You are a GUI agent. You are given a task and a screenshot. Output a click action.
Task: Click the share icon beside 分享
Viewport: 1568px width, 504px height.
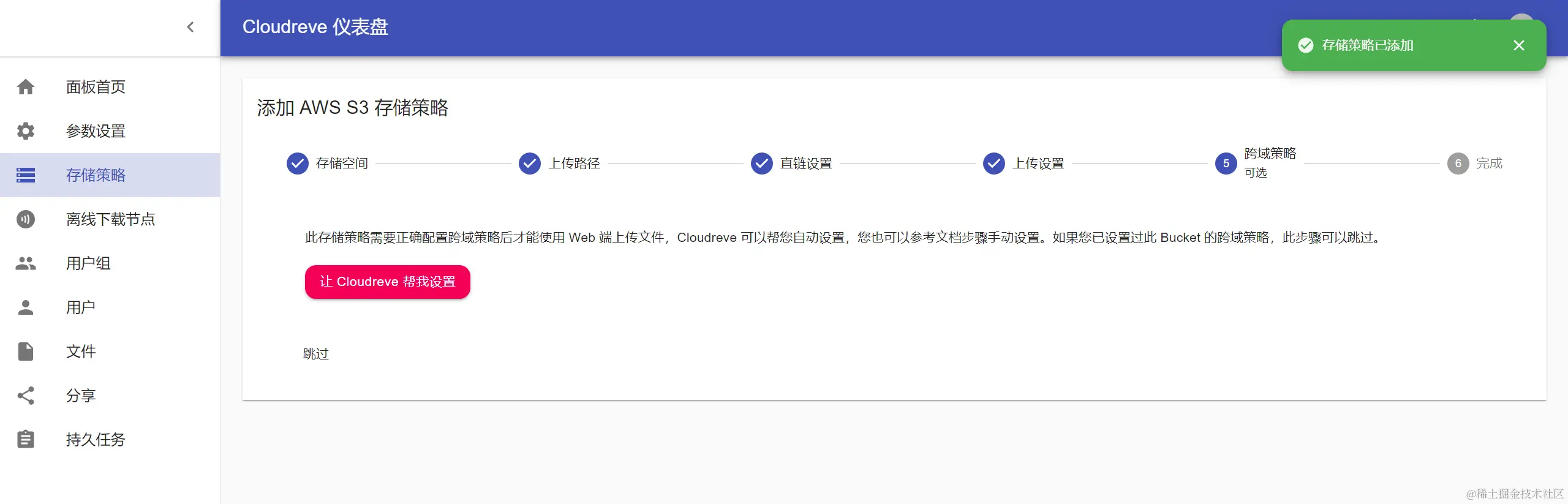pyautogui.click(x=26, y=396)
